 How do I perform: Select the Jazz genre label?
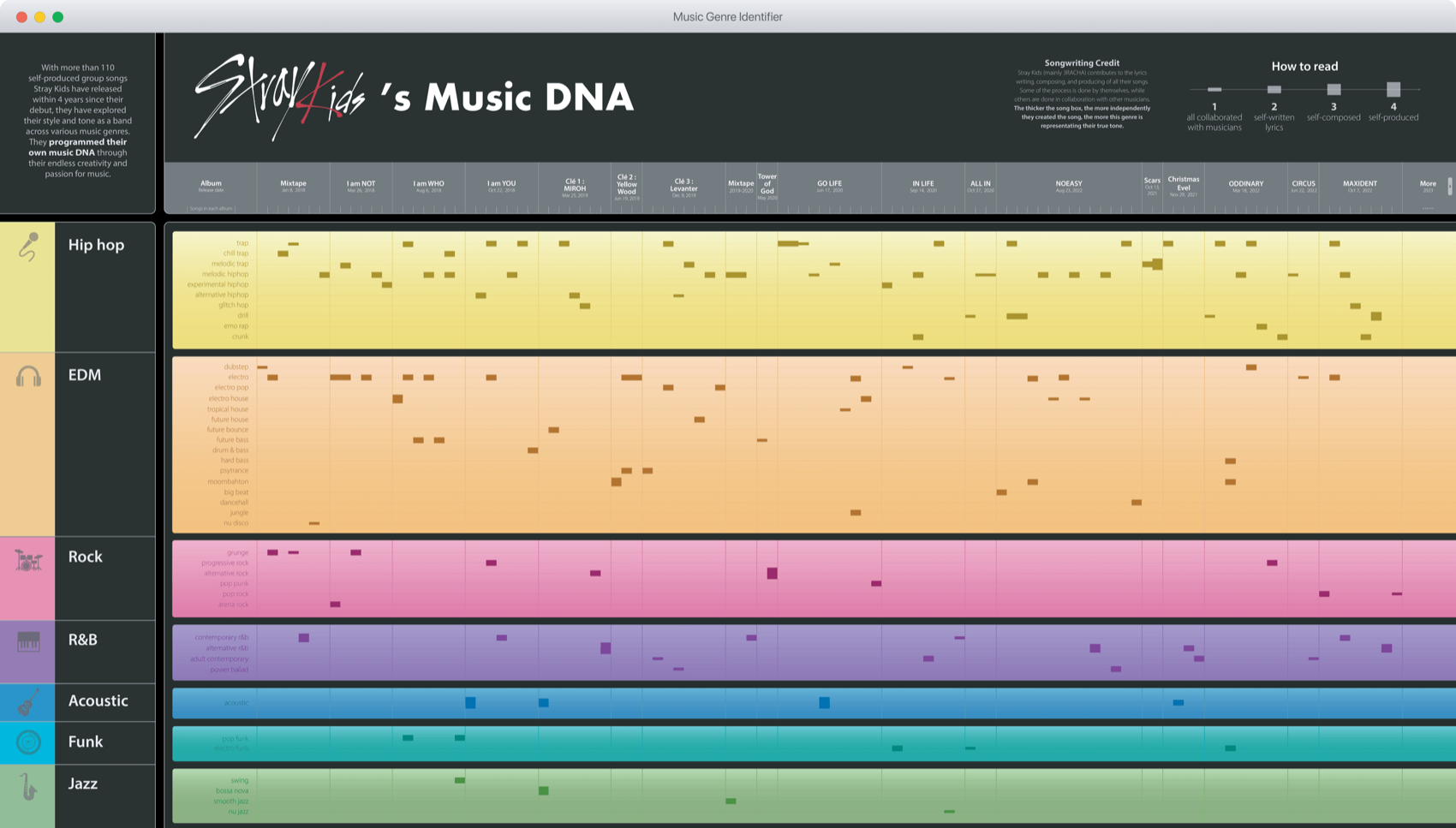coord(82,783)
